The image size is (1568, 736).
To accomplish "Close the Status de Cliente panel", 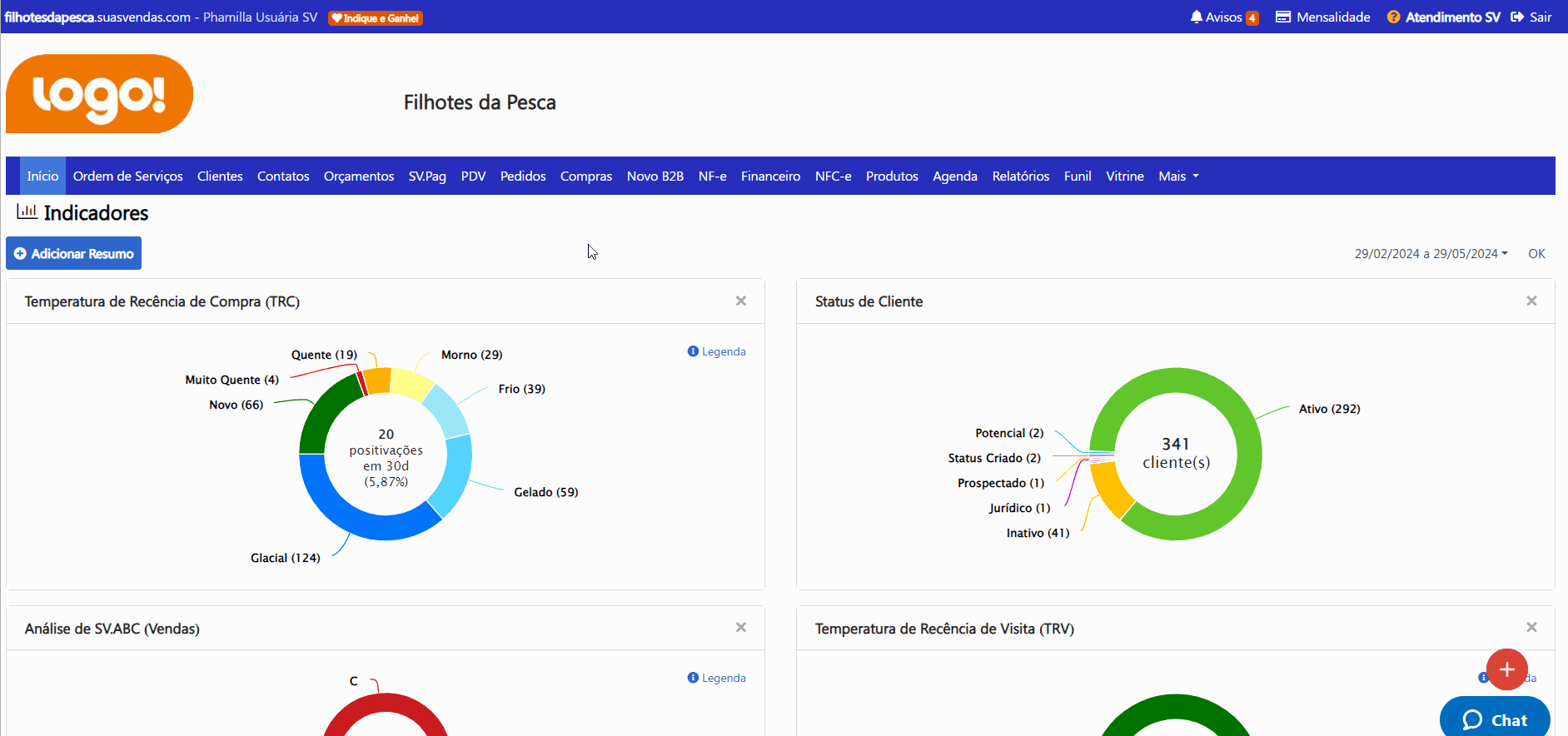I will (x=1531, y=301).
